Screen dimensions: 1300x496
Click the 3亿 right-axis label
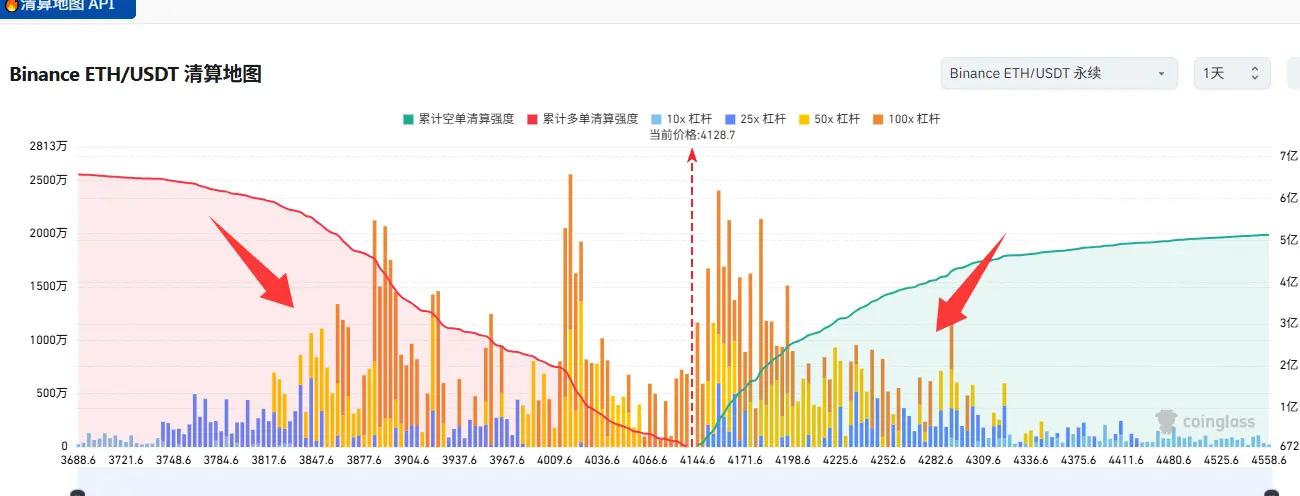[x=1288, y=324]
